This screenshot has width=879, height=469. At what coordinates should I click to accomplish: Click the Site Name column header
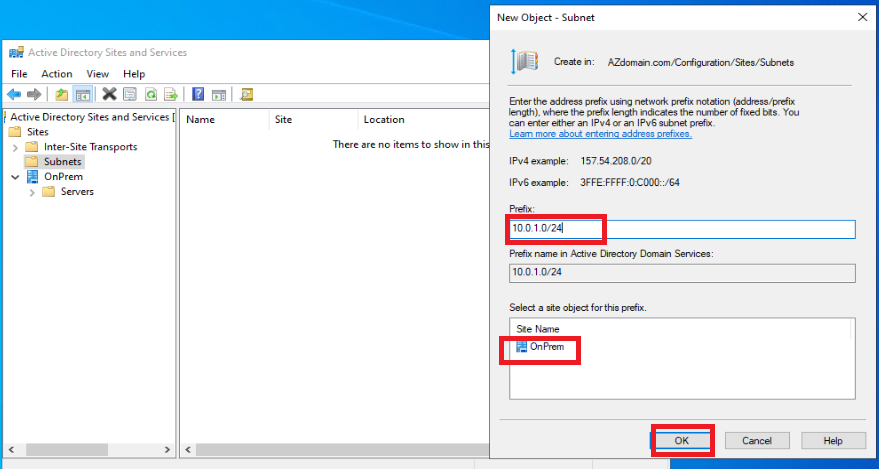click(x=538, y=329)
